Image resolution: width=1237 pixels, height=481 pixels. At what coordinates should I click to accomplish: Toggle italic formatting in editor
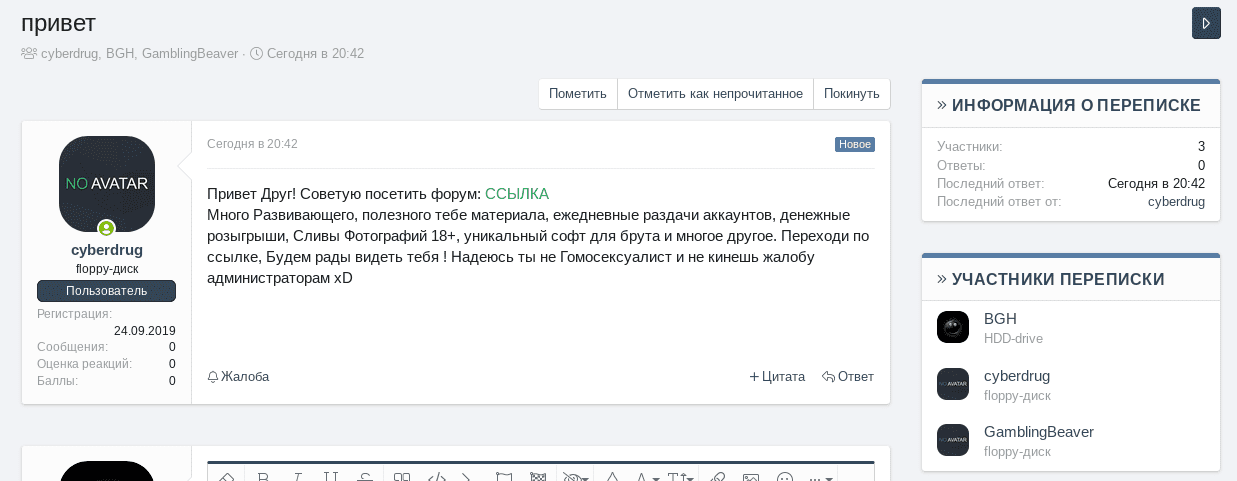[x=297, y=476]
